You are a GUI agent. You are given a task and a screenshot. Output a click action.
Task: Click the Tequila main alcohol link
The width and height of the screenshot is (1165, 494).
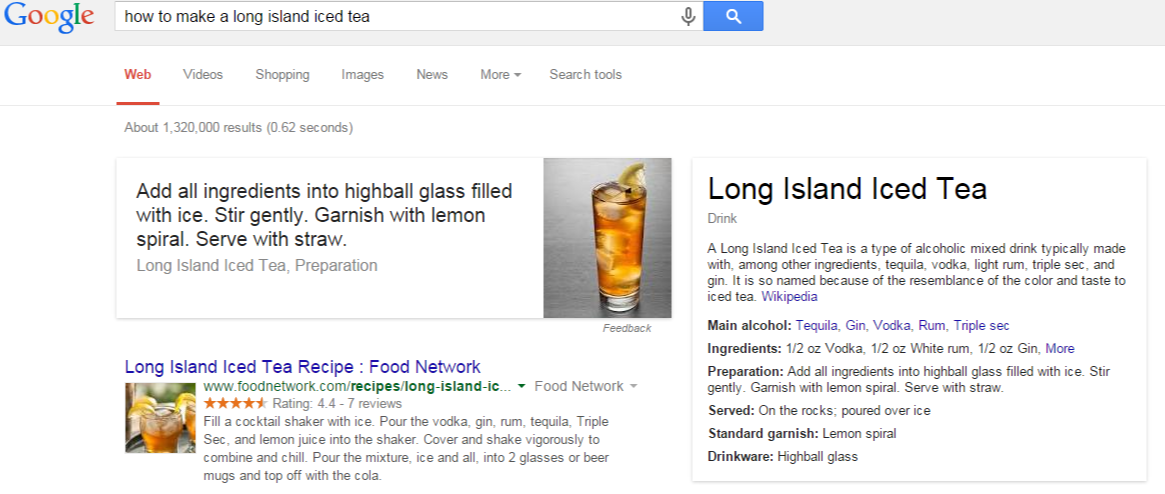tap(816, 326)
